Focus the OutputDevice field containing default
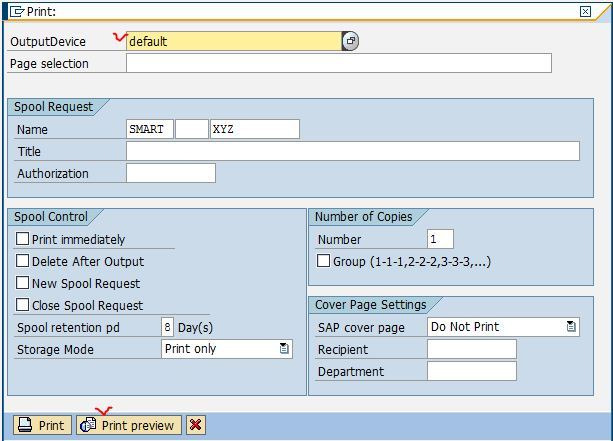Image resolution: width=613 pixels, height=441 pixels. pos(234,41)
